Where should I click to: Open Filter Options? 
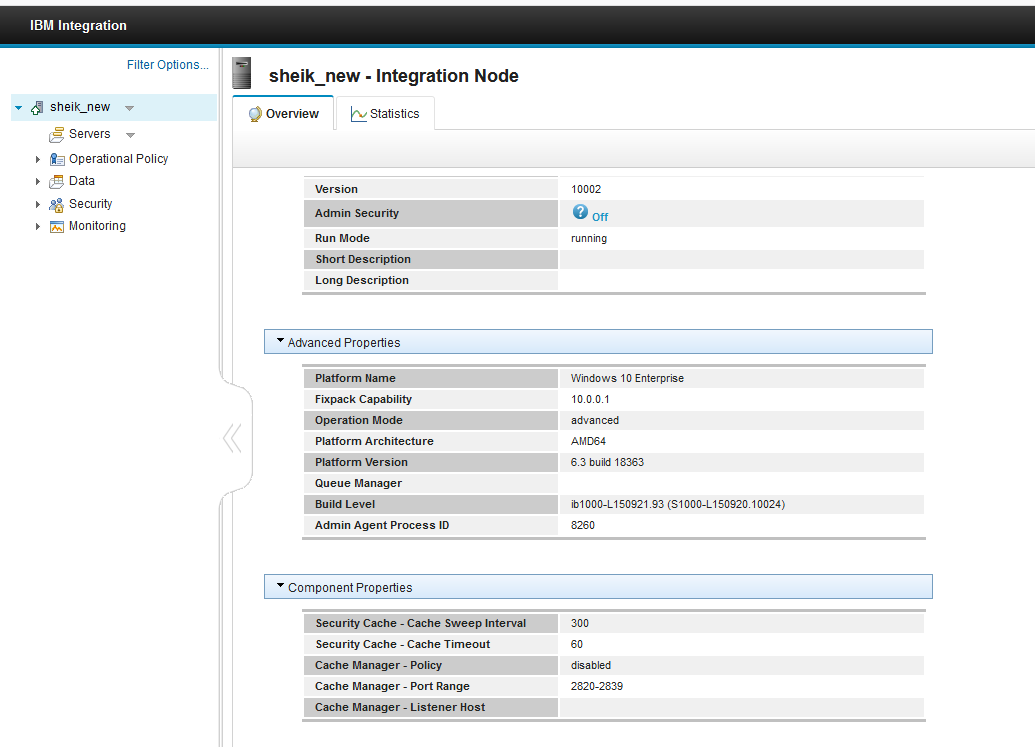(167, 64)
